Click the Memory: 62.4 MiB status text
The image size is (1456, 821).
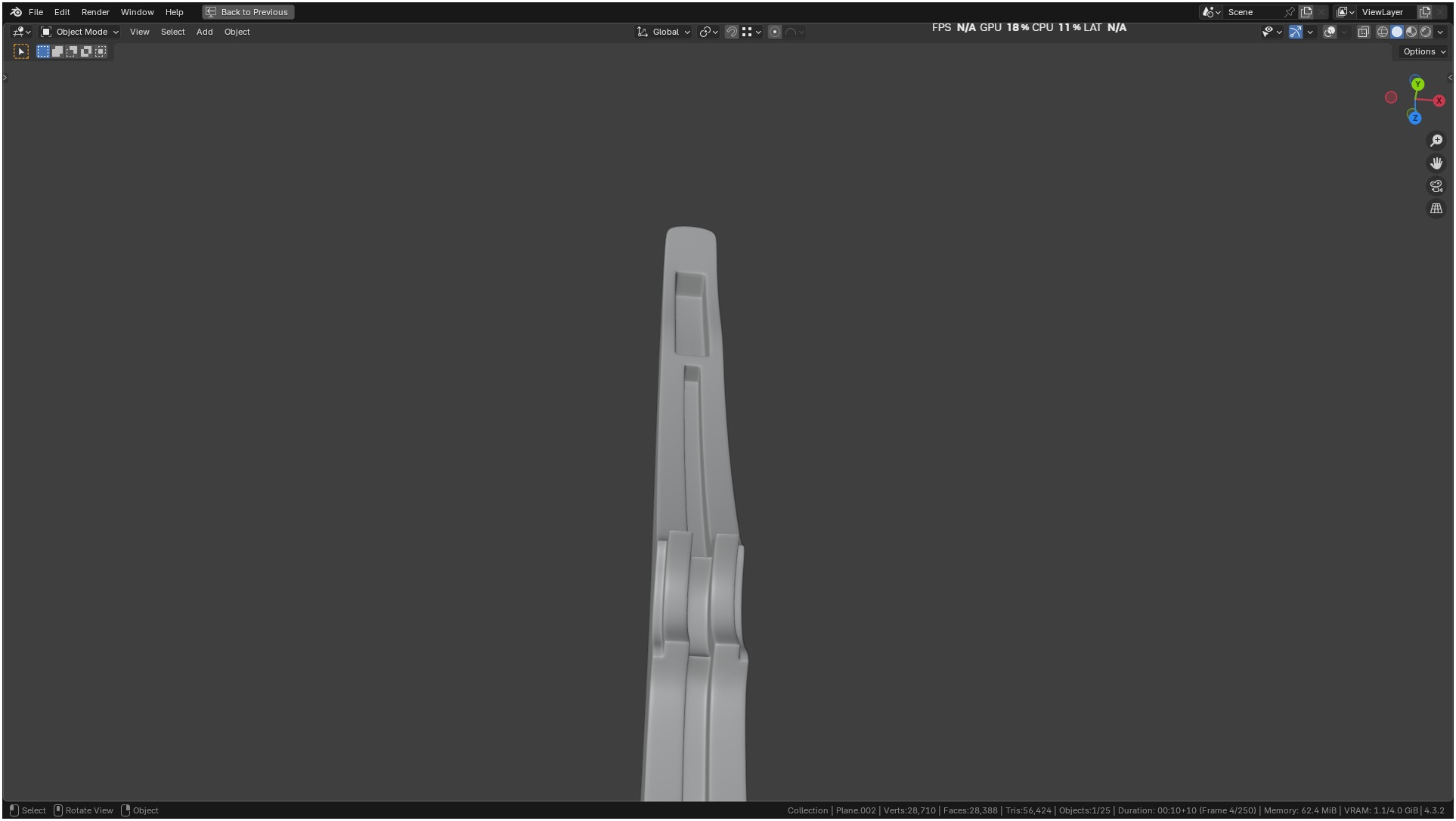[x=1300, y=810]
